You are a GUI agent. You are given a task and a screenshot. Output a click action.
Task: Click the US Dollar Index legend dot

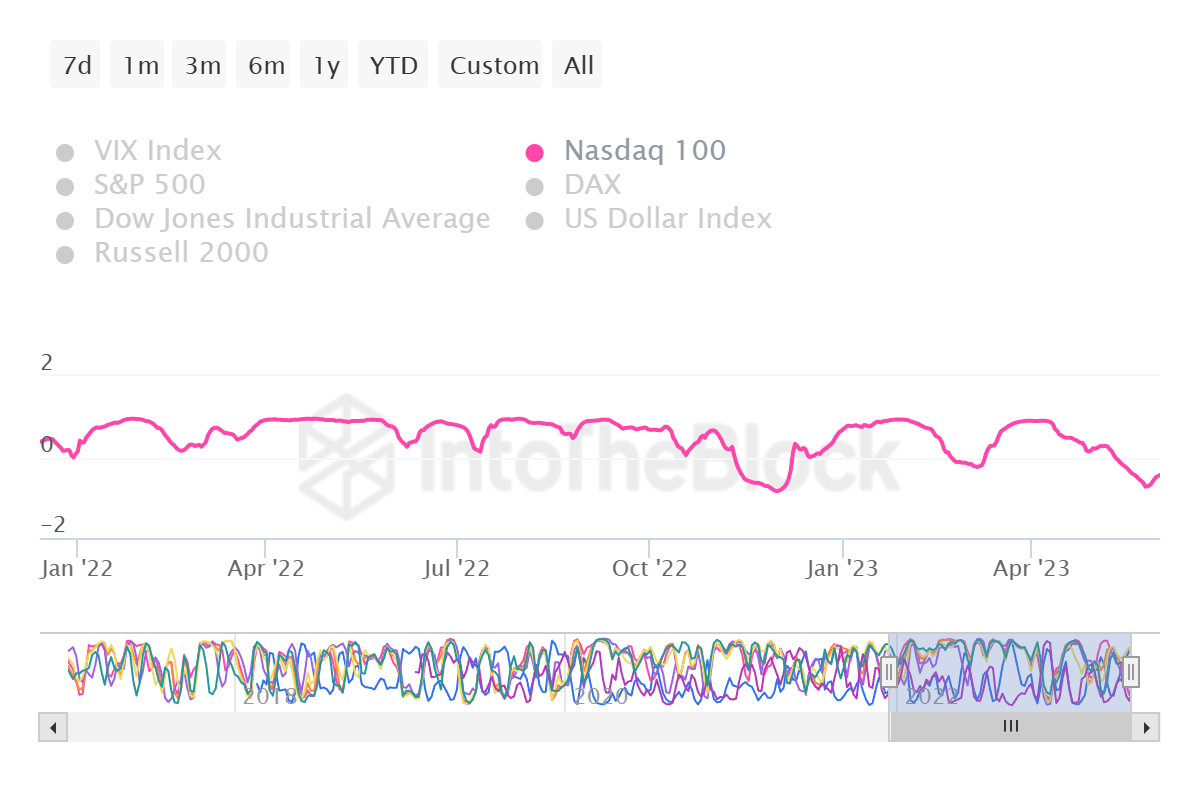(535, 219)
